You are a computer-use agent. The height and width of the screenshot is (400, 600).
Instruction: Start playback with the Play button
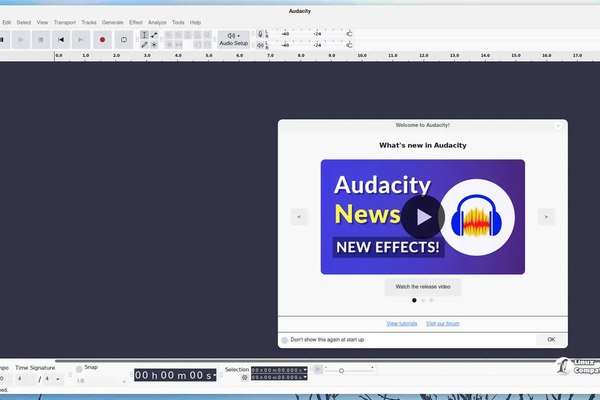tap(21, 39)
